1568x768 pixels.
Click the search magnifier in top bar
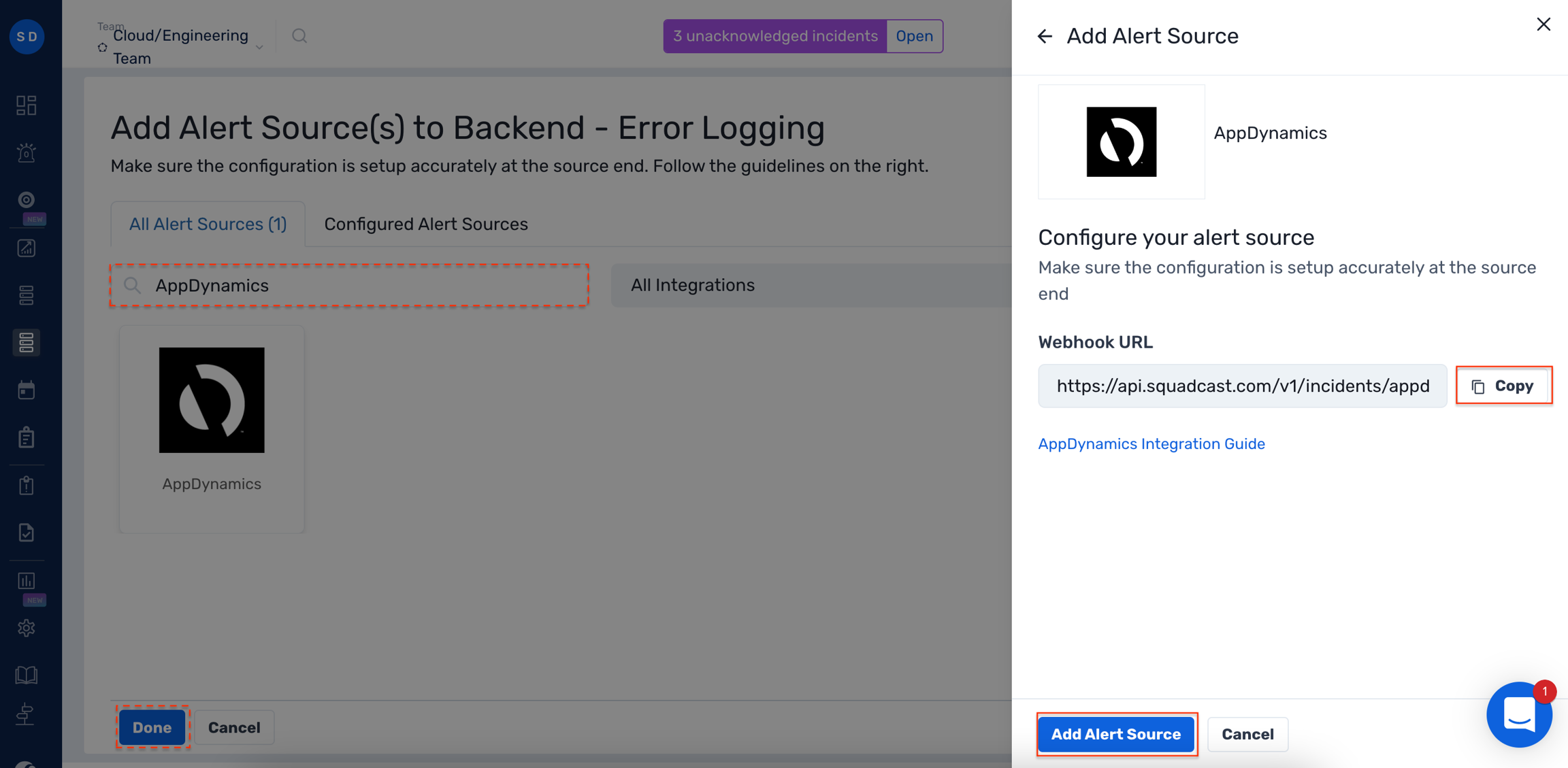(x=299, y=36)
